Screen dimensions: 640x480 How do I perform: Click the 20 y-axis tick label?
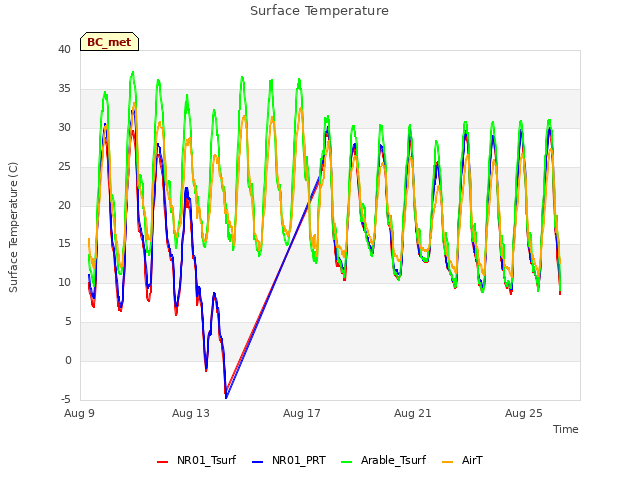pos(64,205)
